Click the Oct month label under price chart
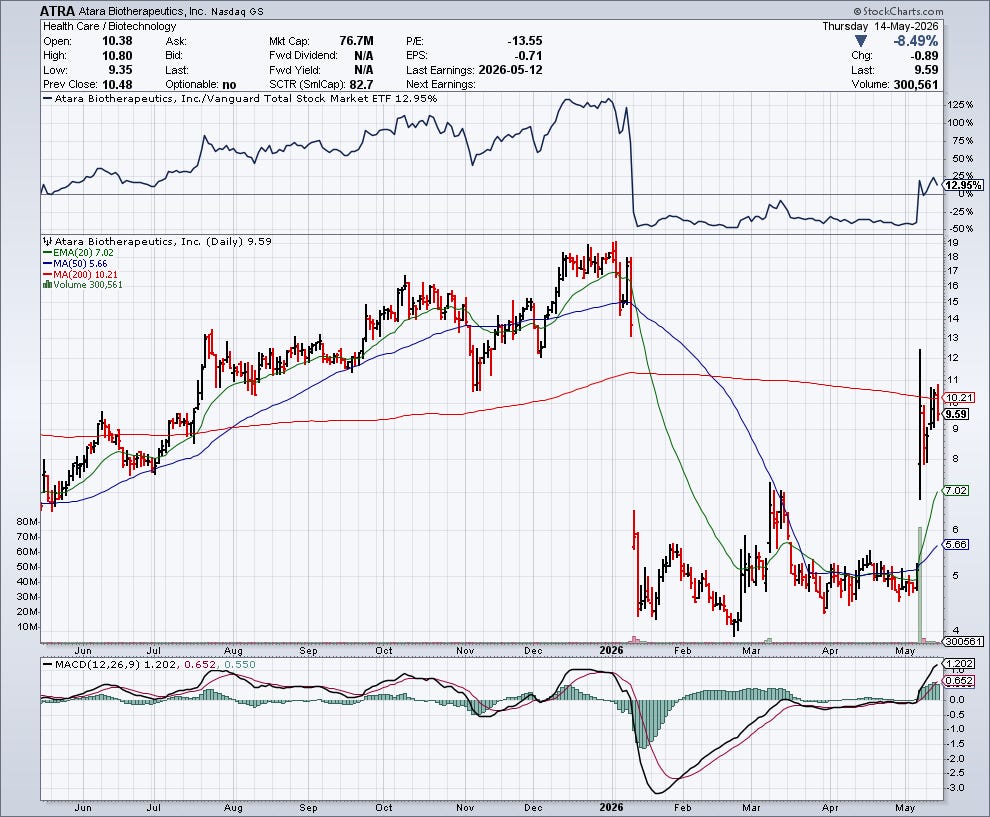Image resolution: width=990 pixels, height=817 pixels. coord(384,650)
